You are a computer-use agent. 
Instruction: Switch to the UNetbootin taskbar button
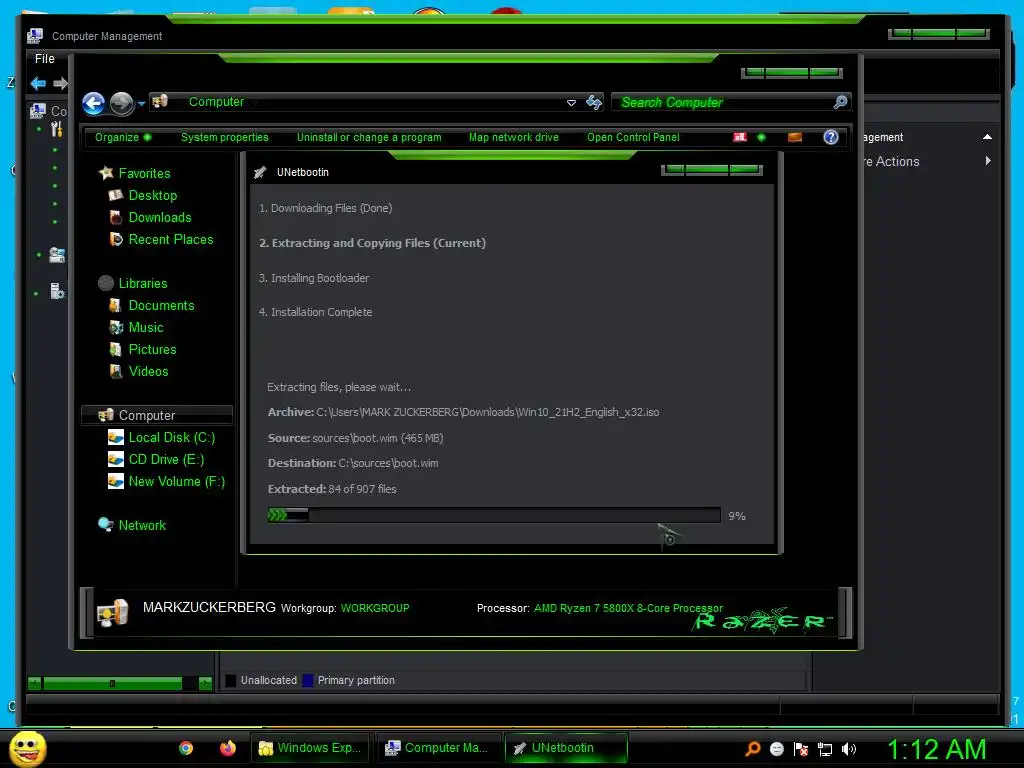[566, 748]
